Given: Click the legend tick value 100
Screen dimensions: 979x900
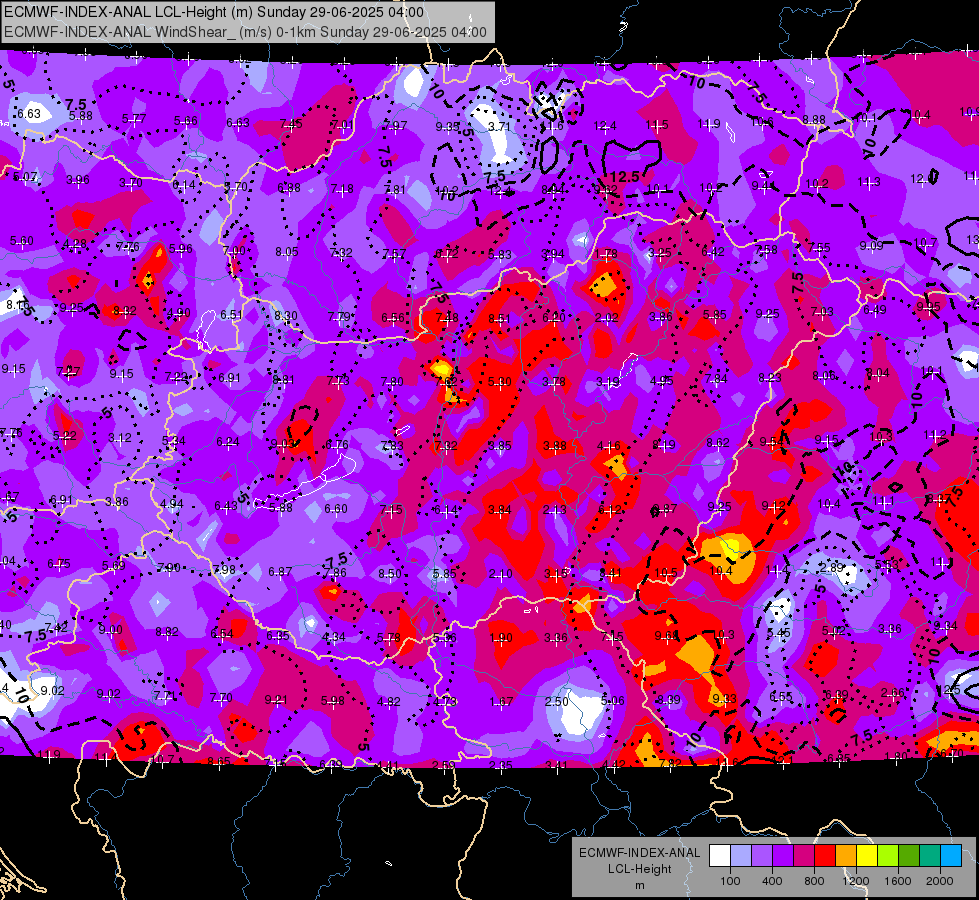Looking at the screenshot, I should click(730, 881).
